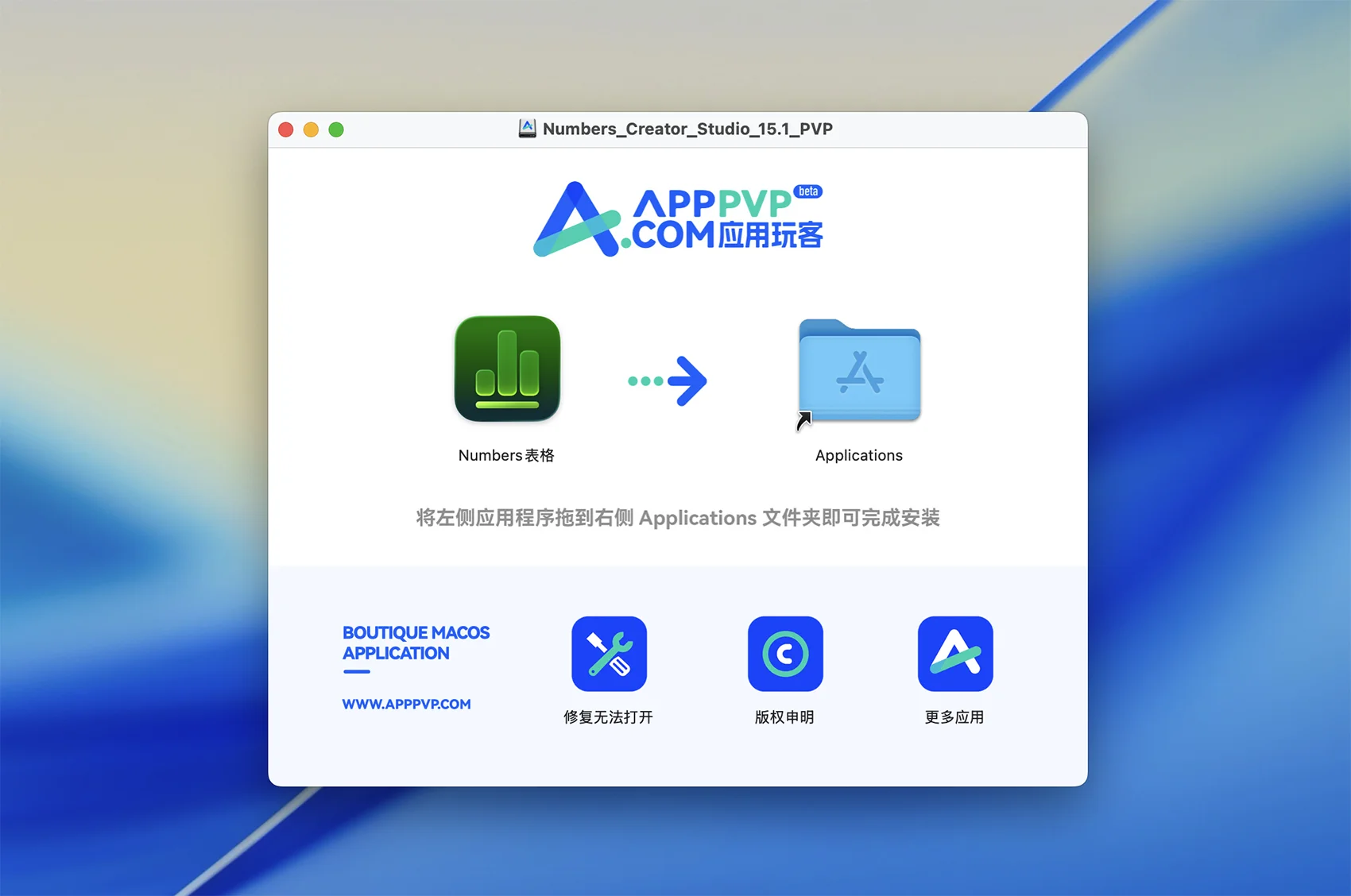Click the window title Numbers_Creator_Studio_15.1_PVP

687,129
